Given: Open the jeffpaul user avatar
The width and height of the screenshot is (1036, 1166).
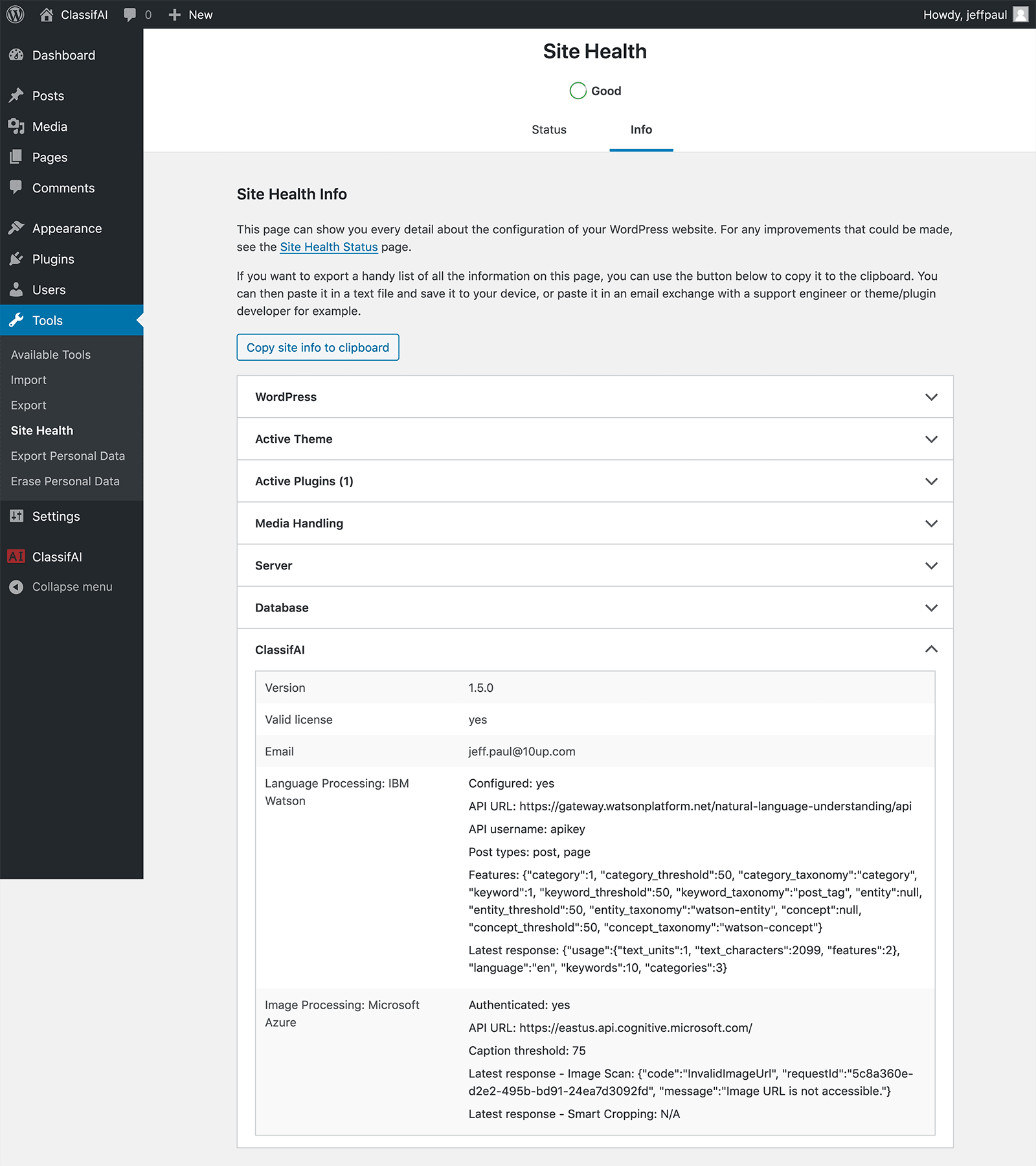Looking at the screenshot, I should (x=1020, y=14).
